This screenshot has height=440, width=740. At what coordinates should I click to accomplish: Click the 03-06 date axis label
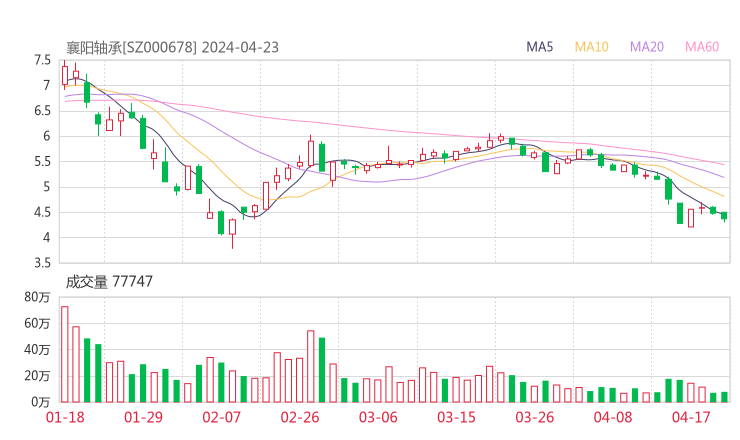pos(378,417)
